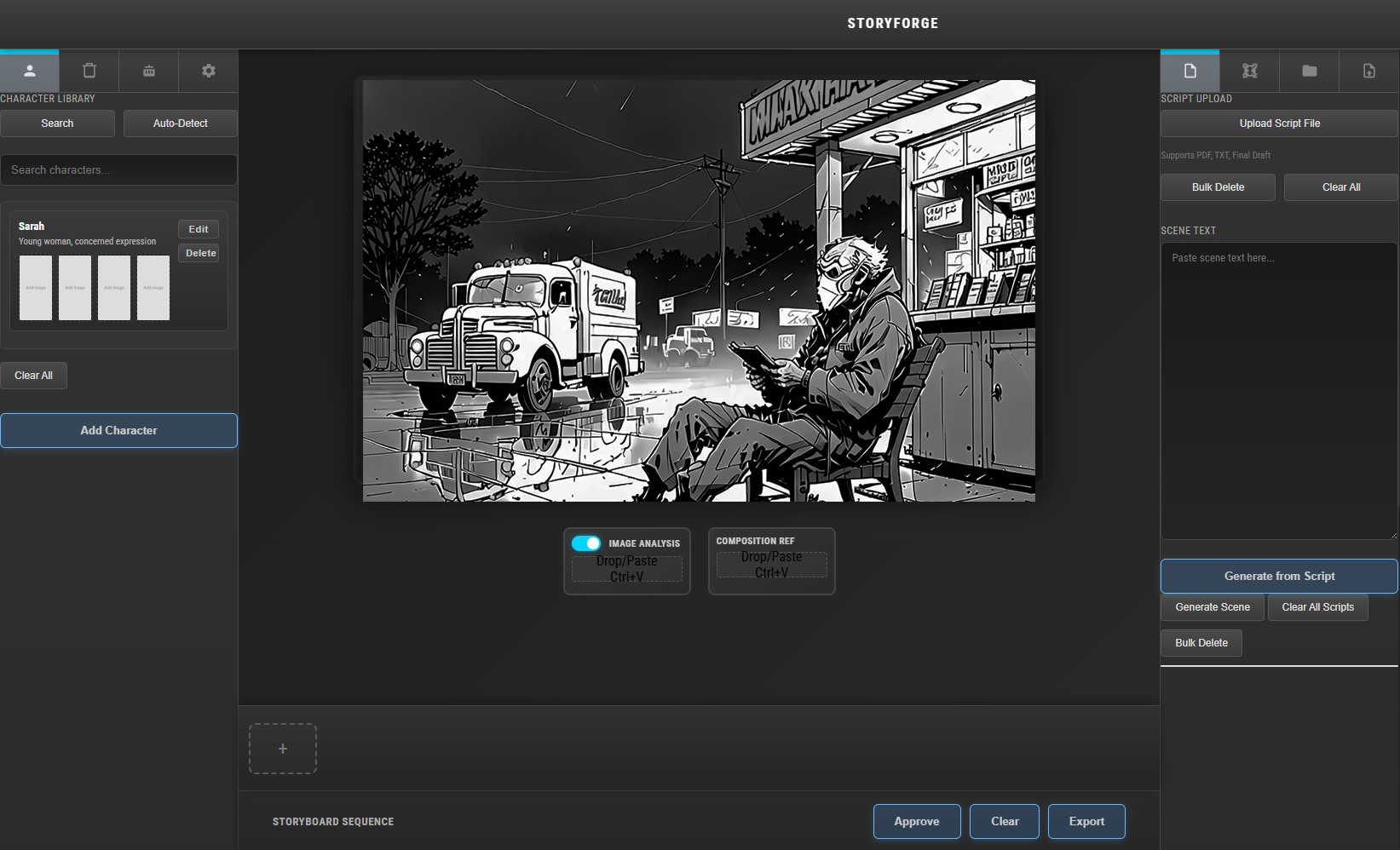Approve the current storyboard frame
1400x850 pixels.
click(917, 822)
